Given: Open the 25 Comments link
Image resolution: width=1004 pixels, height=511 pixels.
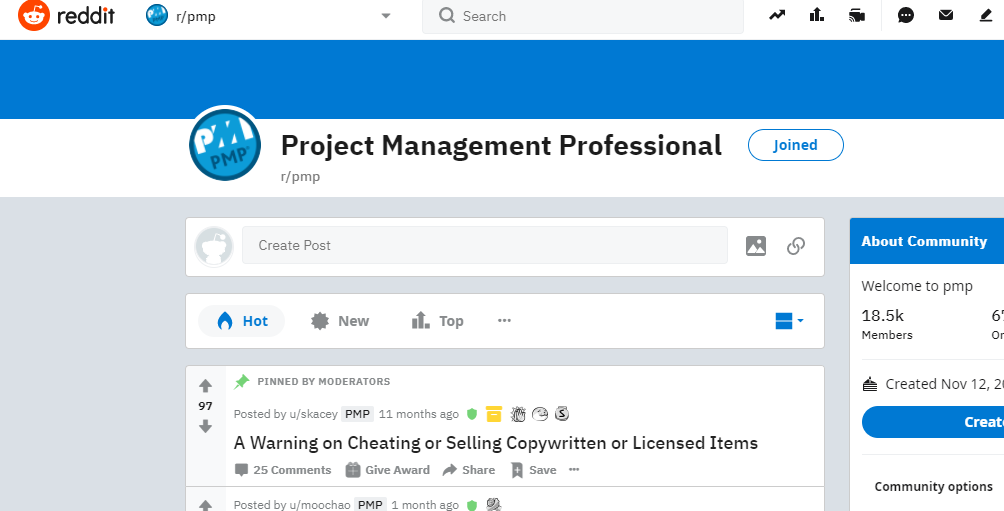Looking at the screenshot, I should pyautogui.click(x=283, y=470).
